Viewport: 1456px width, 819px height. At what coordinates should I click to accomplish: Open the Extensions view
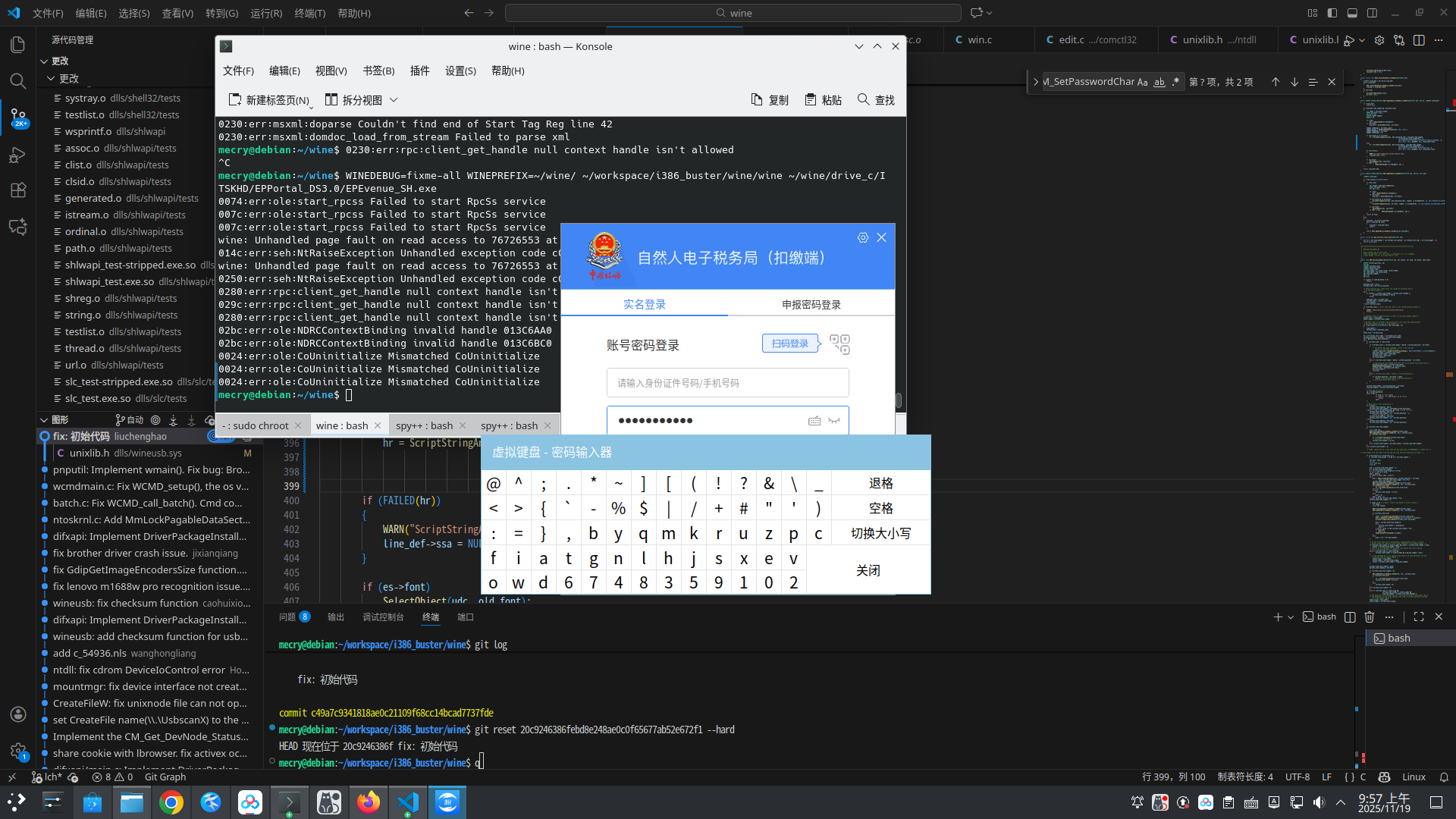18,190
